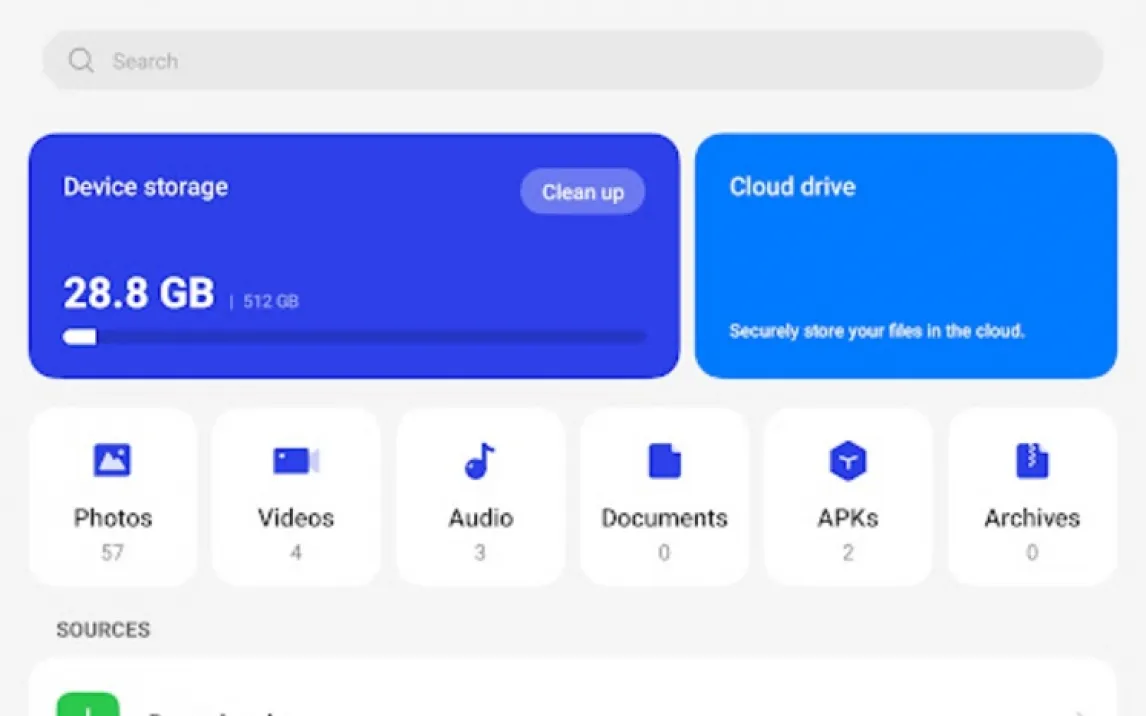Open the Device storage card title
The width and height of the screenshot is (1146, 716).
145,187
